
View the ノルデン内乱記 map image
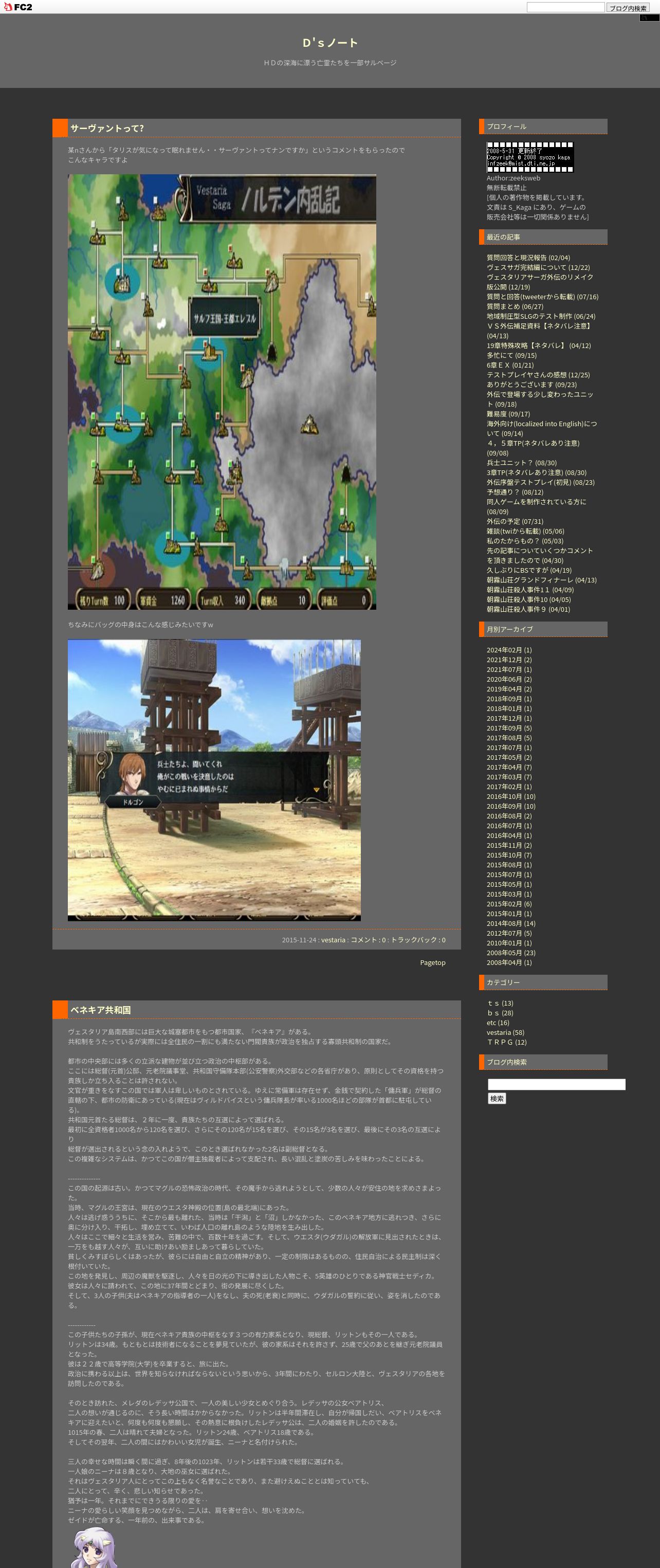point(222,392)
